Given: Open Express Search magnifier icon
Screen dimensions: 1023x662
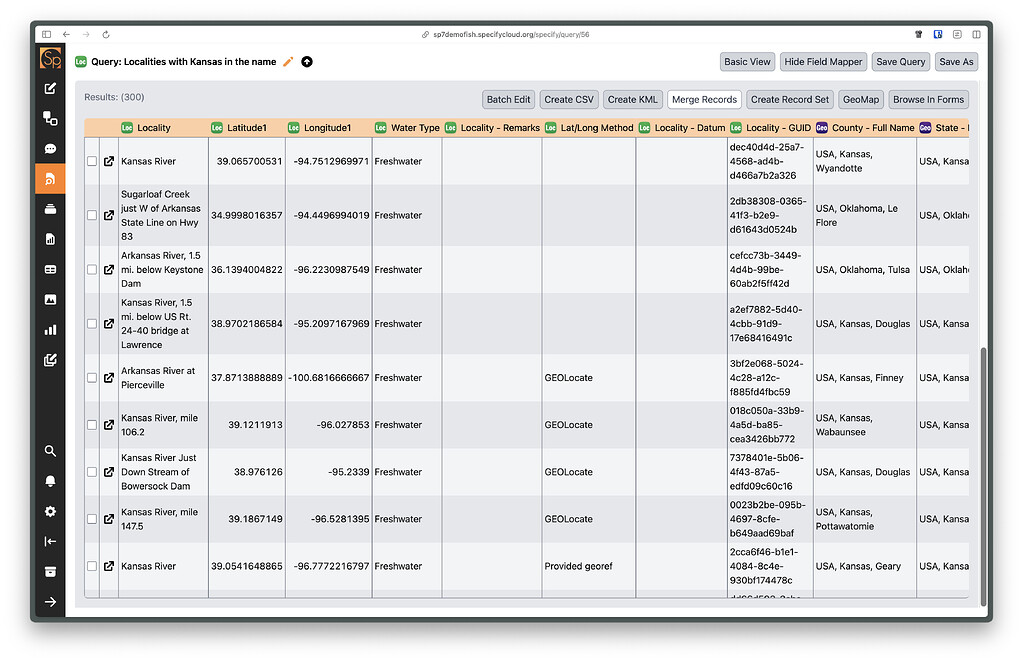Looking at the screenshot, I should (x=50, y=451).
